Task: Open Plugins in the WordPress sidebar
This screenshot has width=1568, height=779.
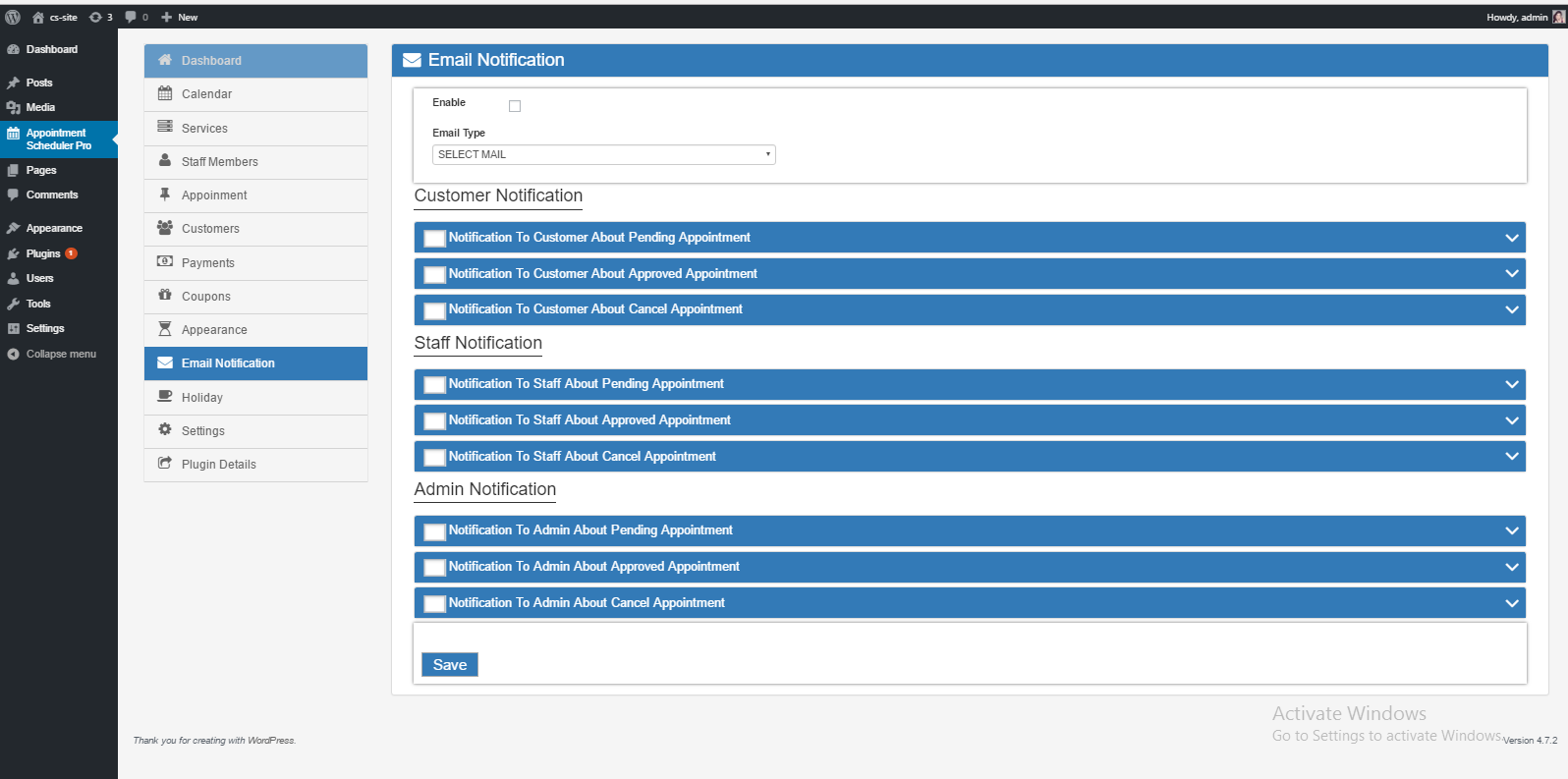Action: (x=43, y=253)
